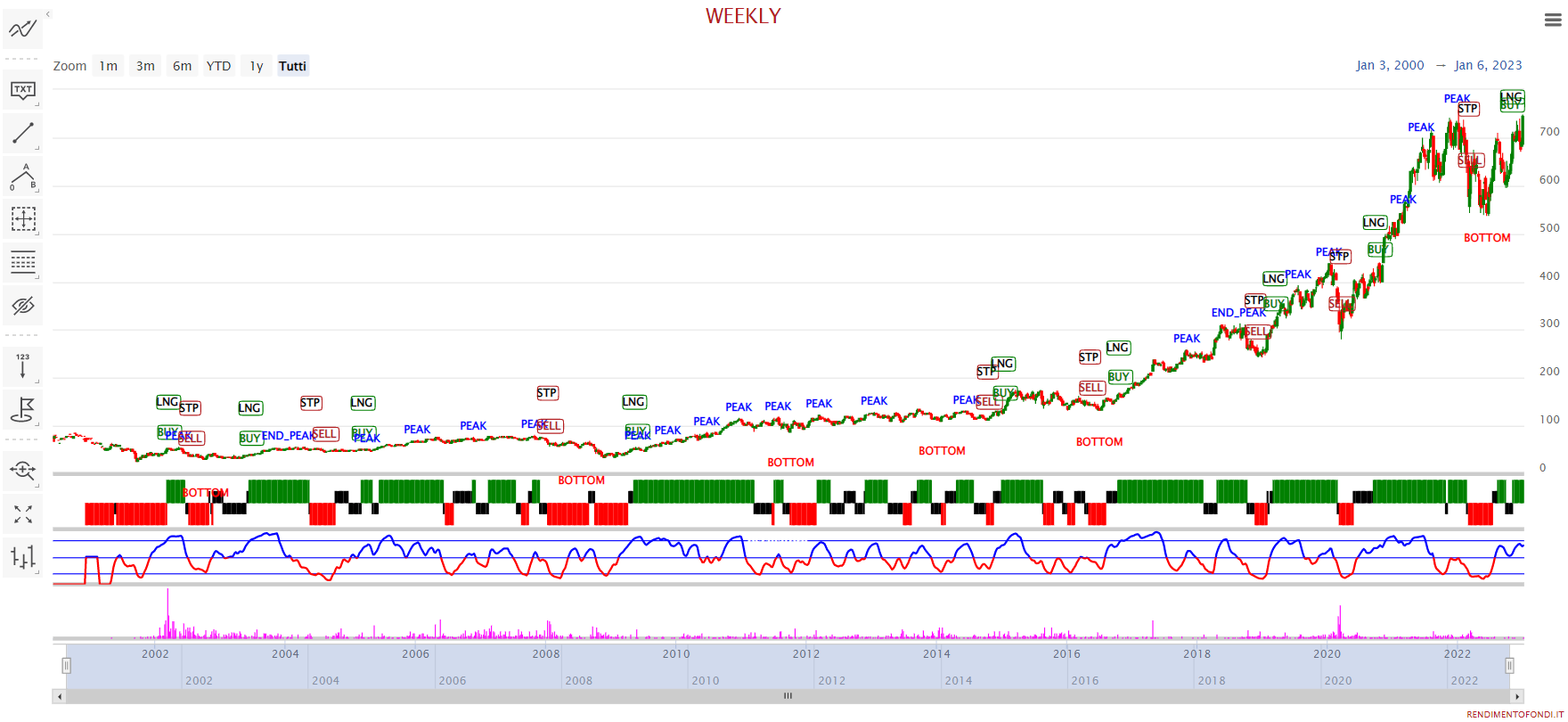Choose the A-B crooked line tool
1568x722 pixels.
(x=22, y=176)
